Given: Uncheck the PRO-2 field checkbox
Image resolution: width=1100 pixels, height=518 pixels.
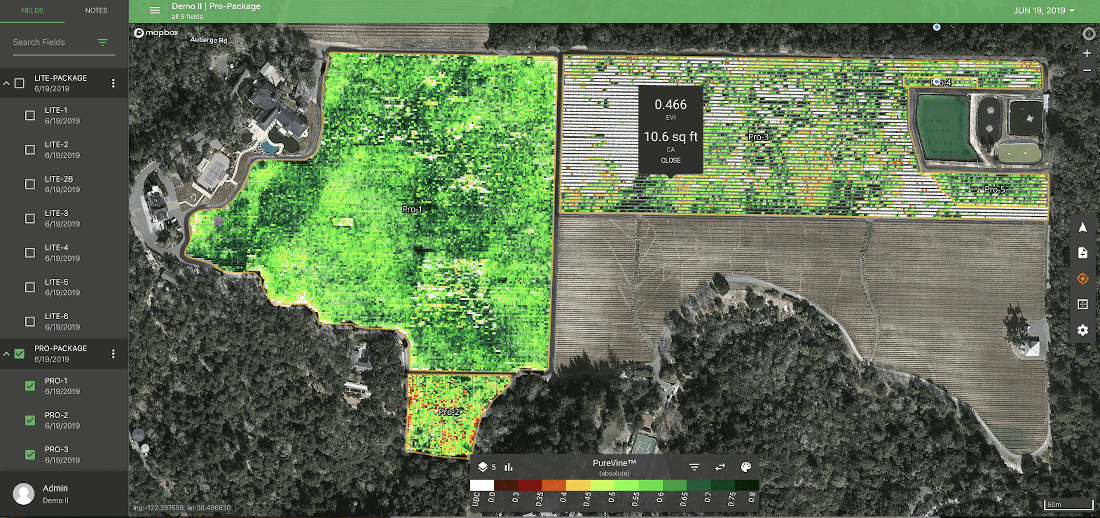Looking at the screenshot, I should pyautogui.click(x=30, y=420).
